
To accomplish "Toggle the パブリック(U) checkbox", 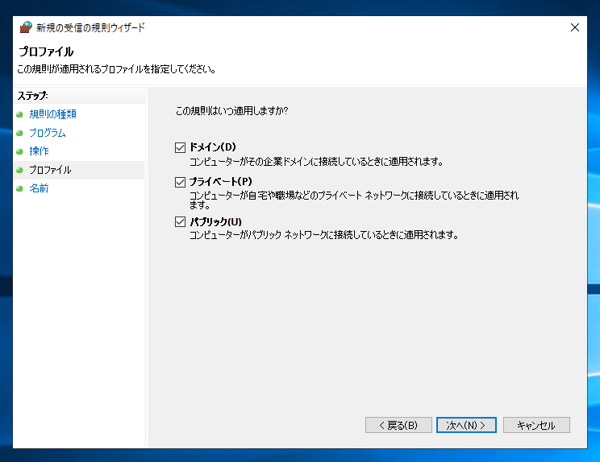I will point(180,222).
